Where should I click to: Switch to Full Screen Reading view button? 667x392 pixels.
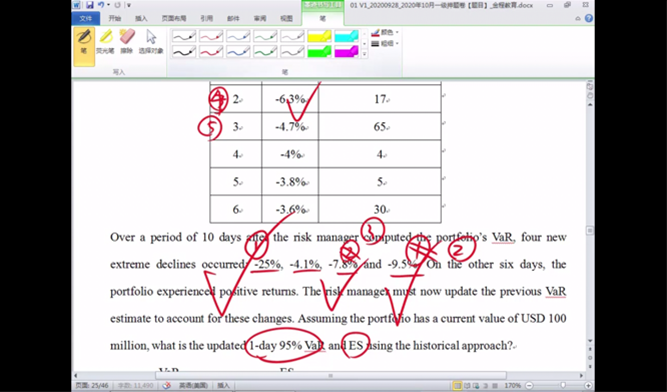467,386
